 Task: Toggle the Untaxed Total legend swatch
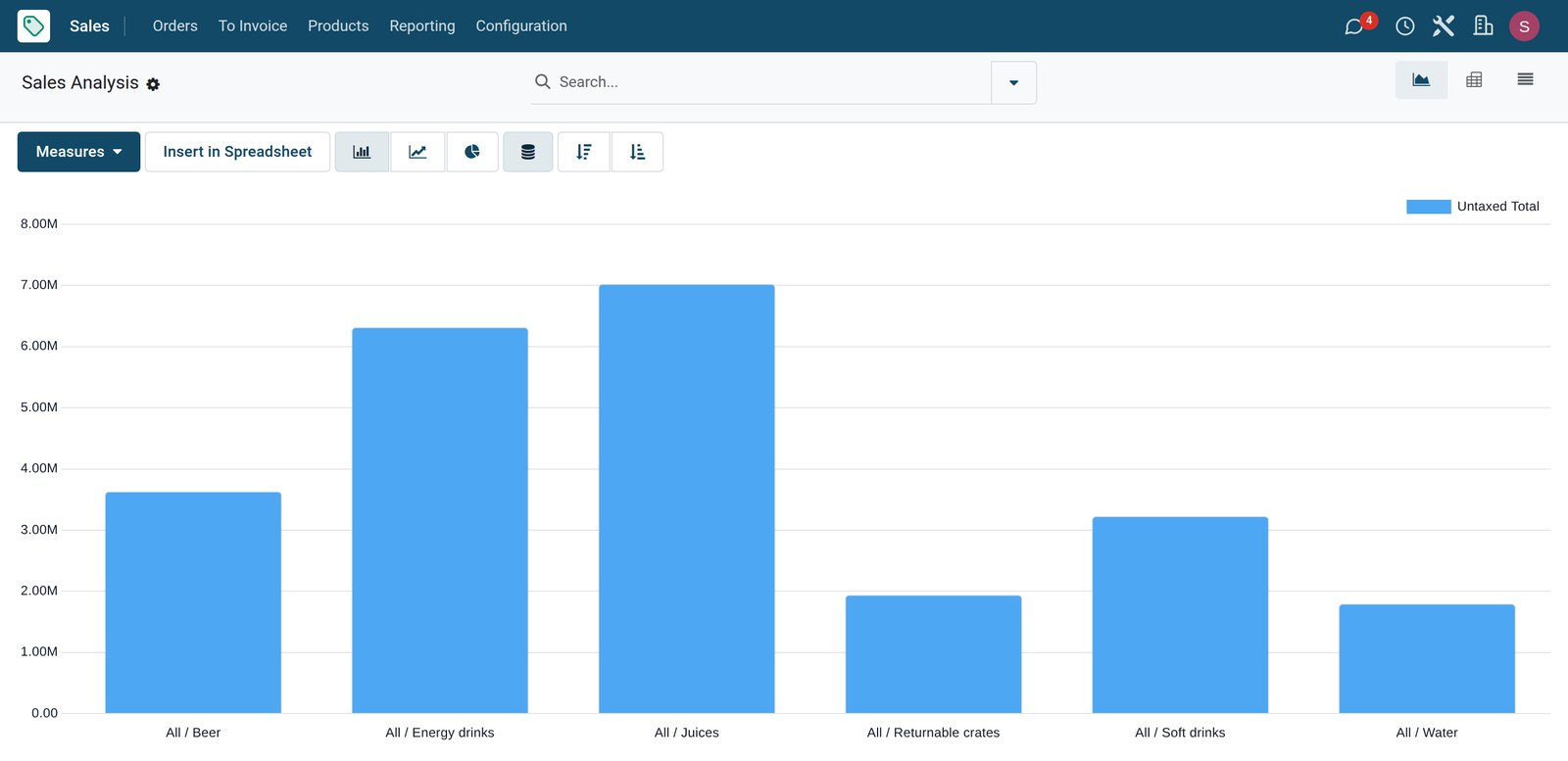point(1428,207)
